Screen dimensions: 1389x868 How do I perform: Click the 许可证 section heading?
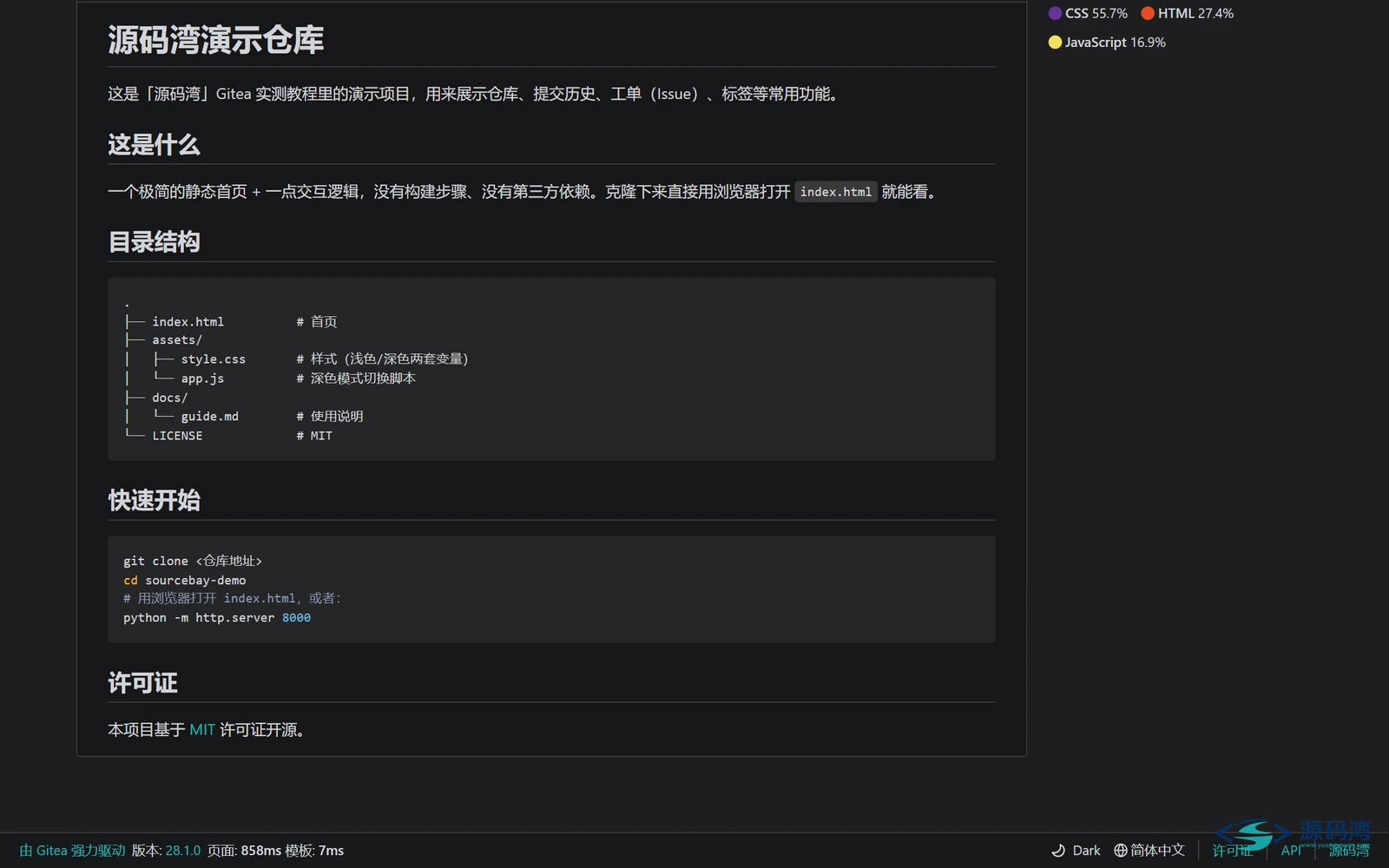point(142,683)
